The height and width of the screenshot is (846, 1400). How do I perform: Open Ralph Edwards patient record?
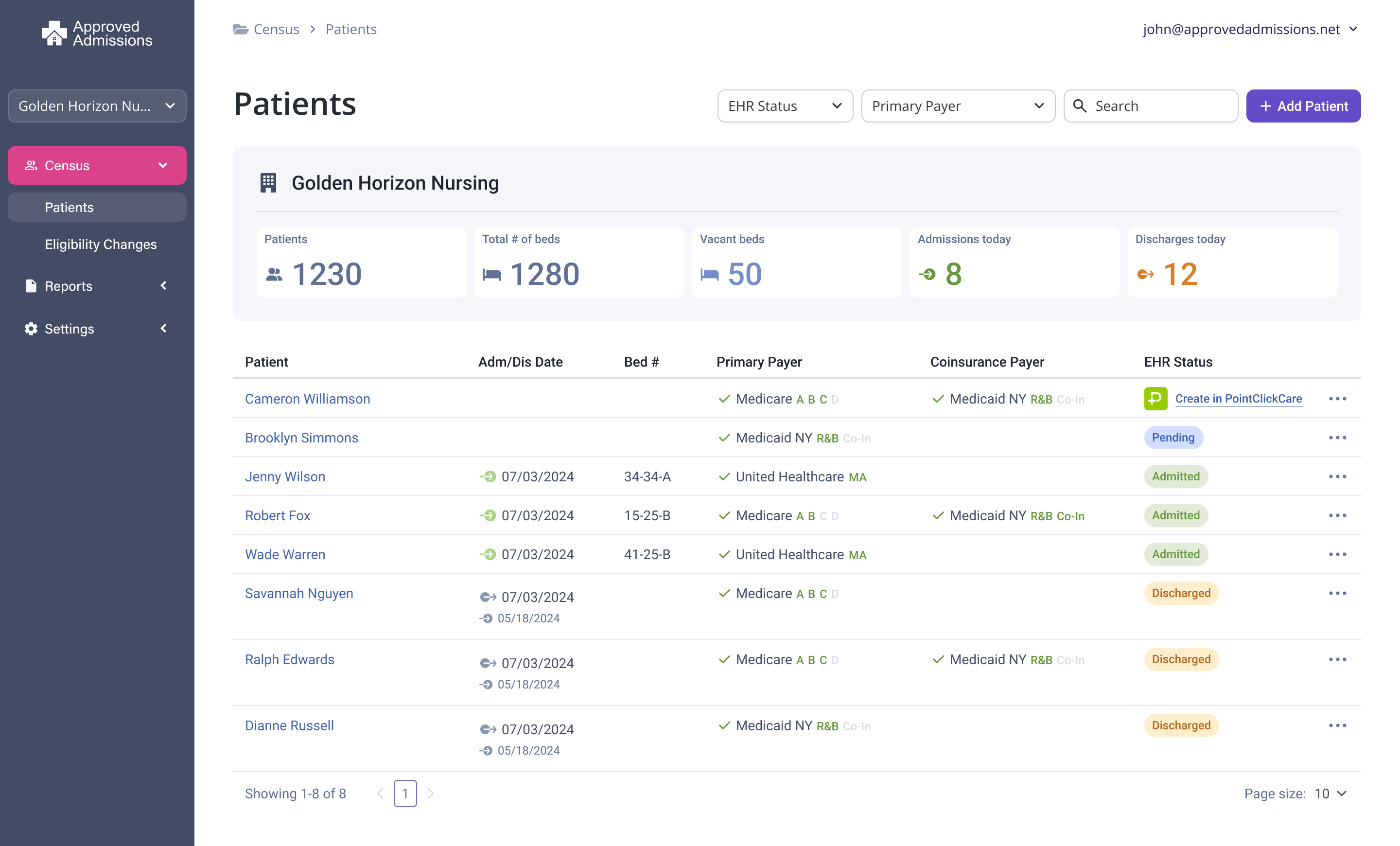tap(289, 659)
